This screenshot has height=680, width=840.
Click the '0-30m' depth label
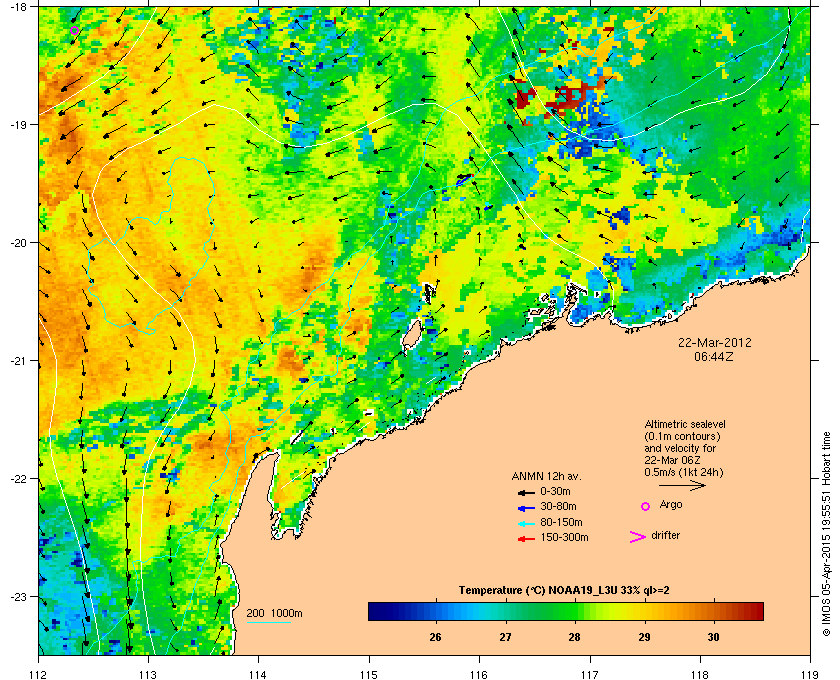[555, 491]
